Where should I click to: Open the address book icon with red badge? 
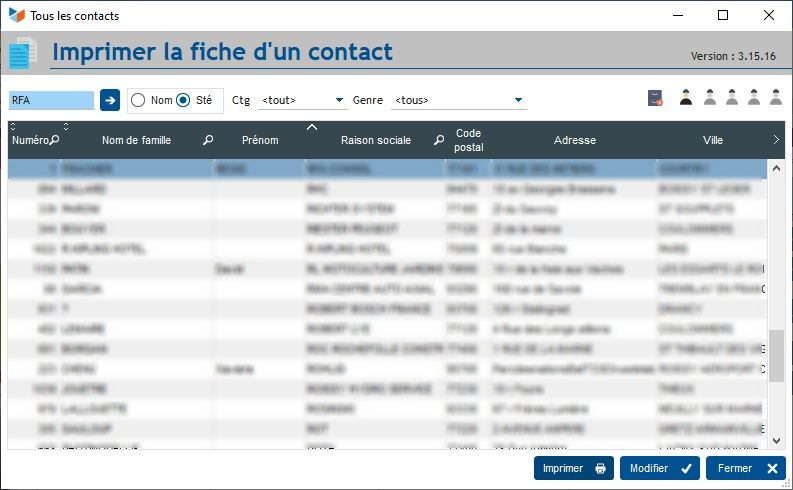(655, 98)
